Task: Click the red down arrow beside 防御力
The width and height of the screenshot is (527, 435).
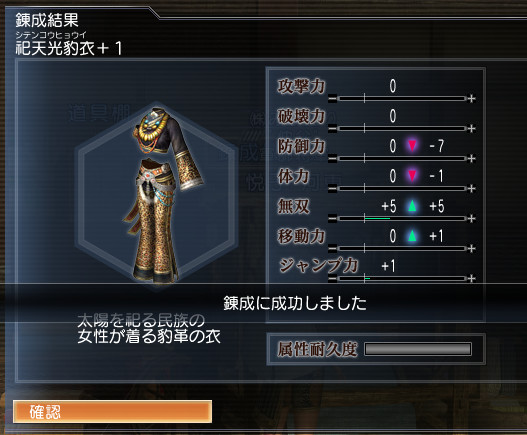Action: point(412,146)
